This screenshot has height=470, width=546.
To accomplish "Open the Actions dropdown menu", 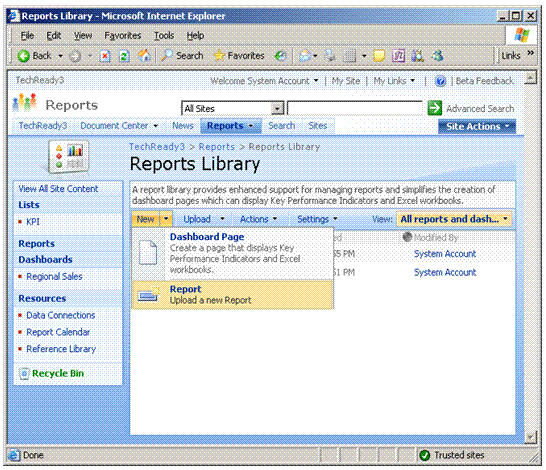I will click(259, 219).
